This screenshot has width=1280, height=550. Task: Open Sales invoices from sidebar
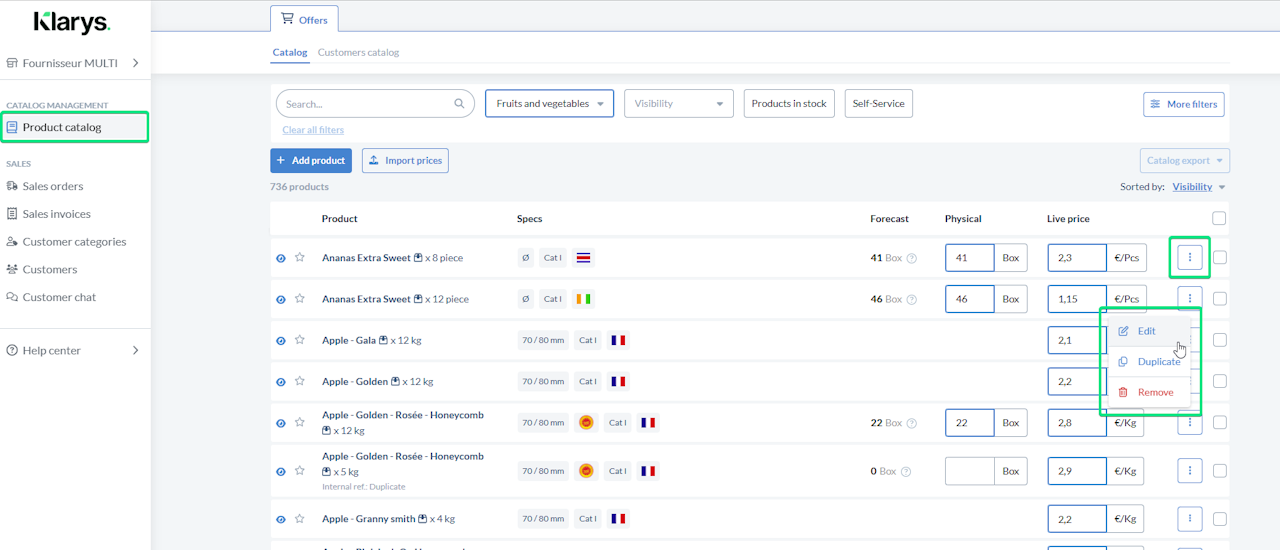[x=56, y=214]
